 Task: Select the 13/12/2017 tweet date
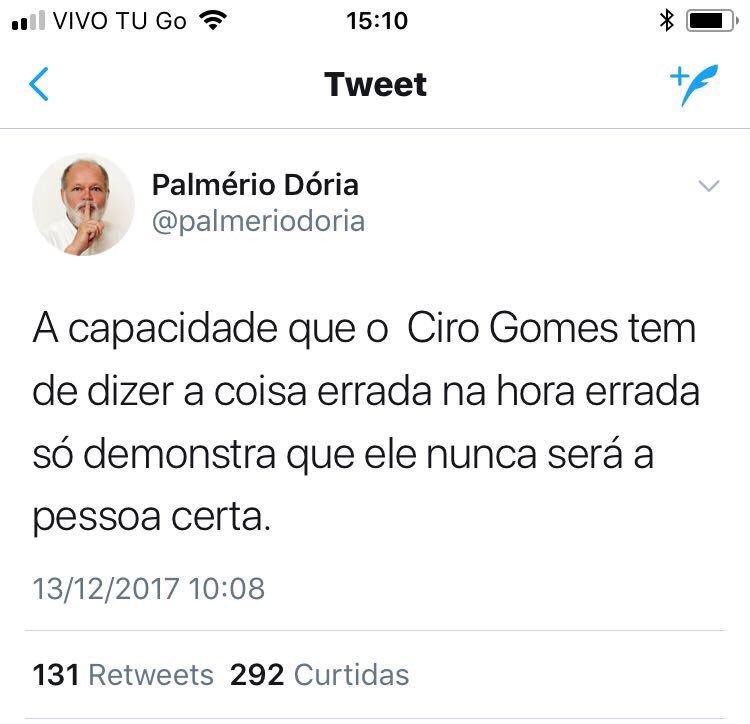point(106,588)
